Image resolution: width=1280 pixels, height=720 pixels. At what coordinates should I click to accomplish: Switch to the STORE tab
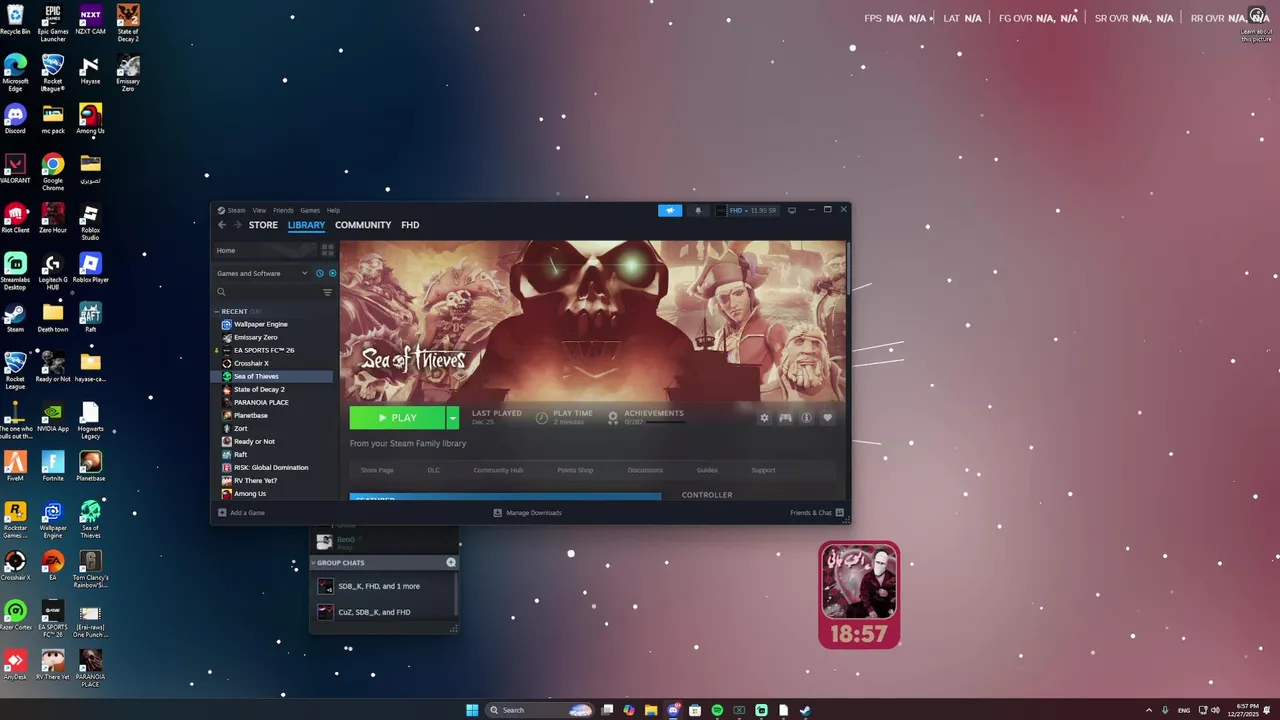263,225
